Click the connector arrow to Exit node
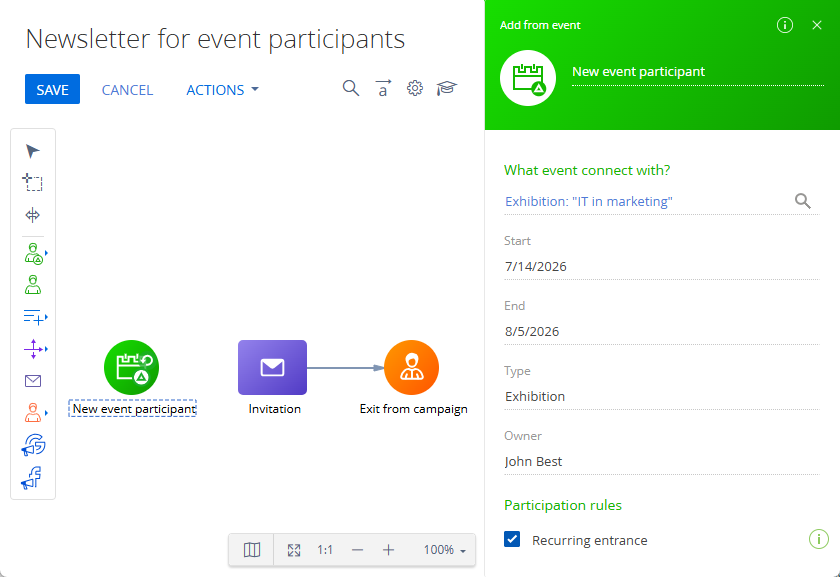 coord(346,368)
